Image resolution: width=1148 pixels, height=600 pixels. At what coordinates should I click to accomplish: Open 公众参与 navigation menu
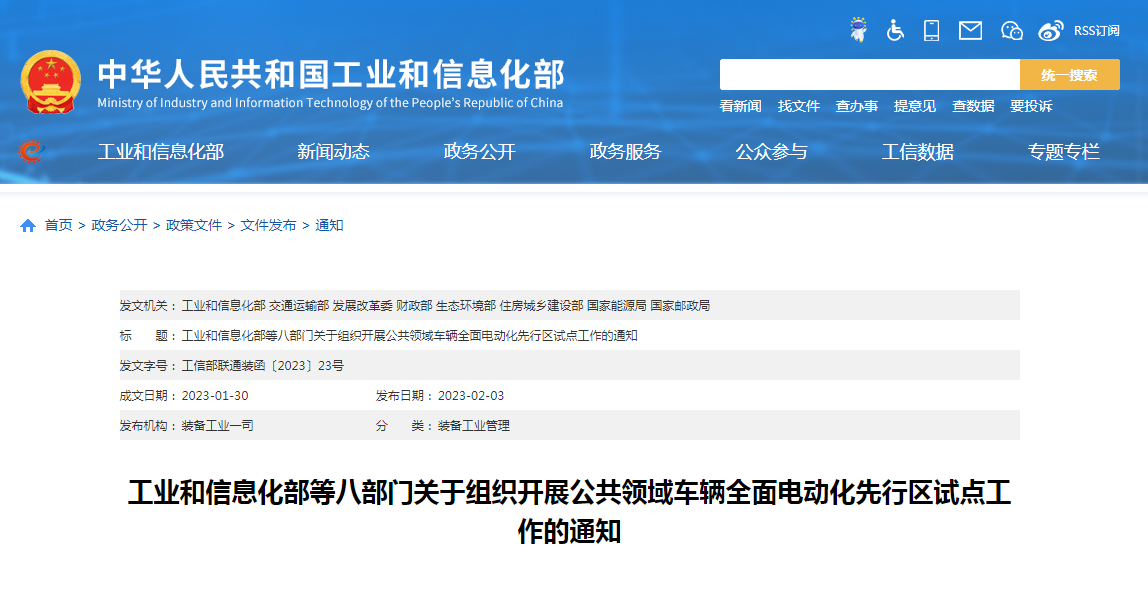click(x=772, y=151)
